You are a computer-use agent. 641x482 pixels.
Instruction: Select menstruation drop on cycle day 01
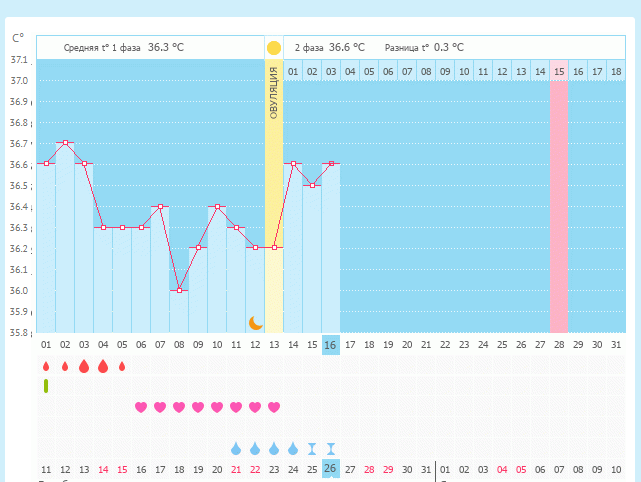point(46,367)
